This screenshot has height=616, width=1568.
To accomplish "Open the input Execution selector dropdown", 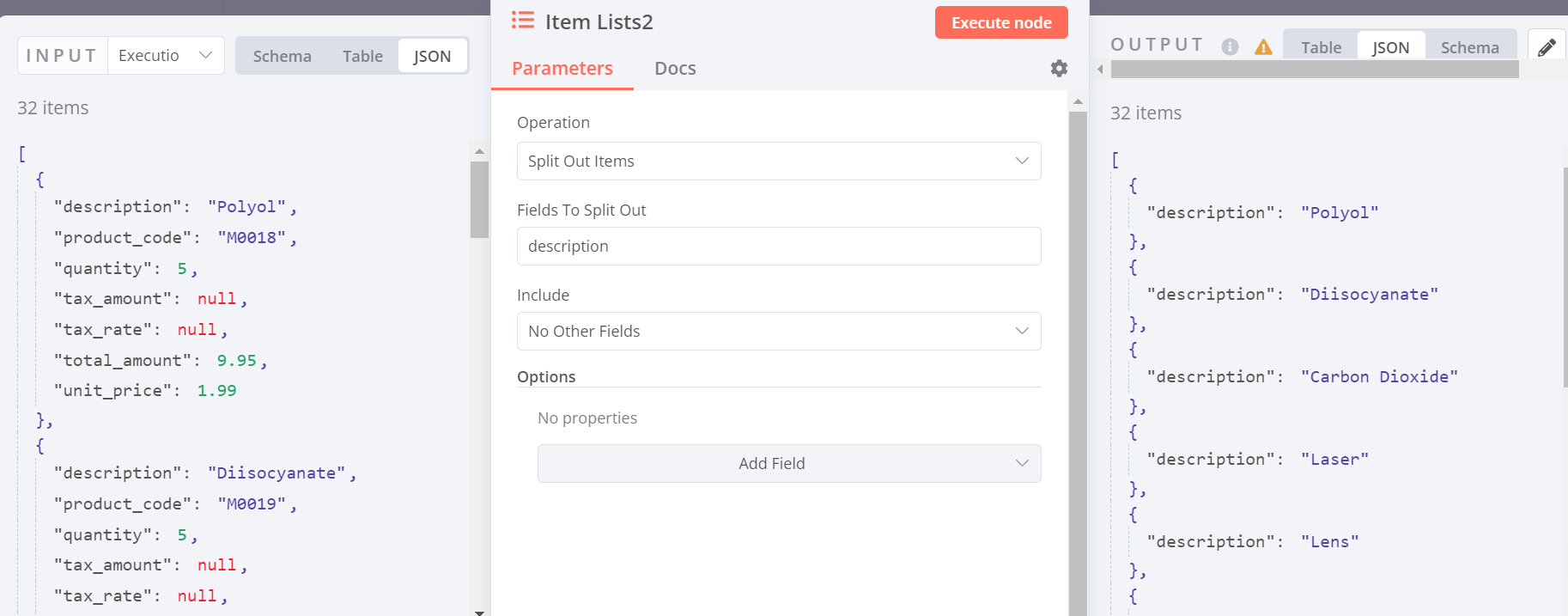I will 166,56.
